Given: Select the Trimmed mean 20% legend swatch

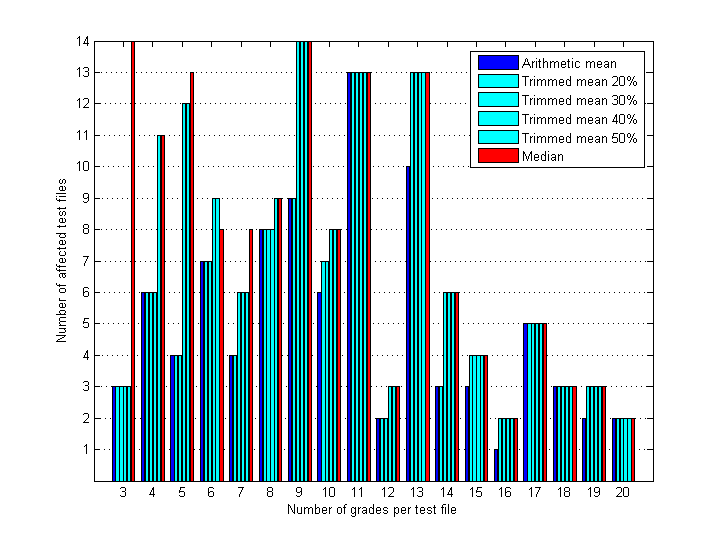Looking at the screenshot, I should [x=497, y=82].
